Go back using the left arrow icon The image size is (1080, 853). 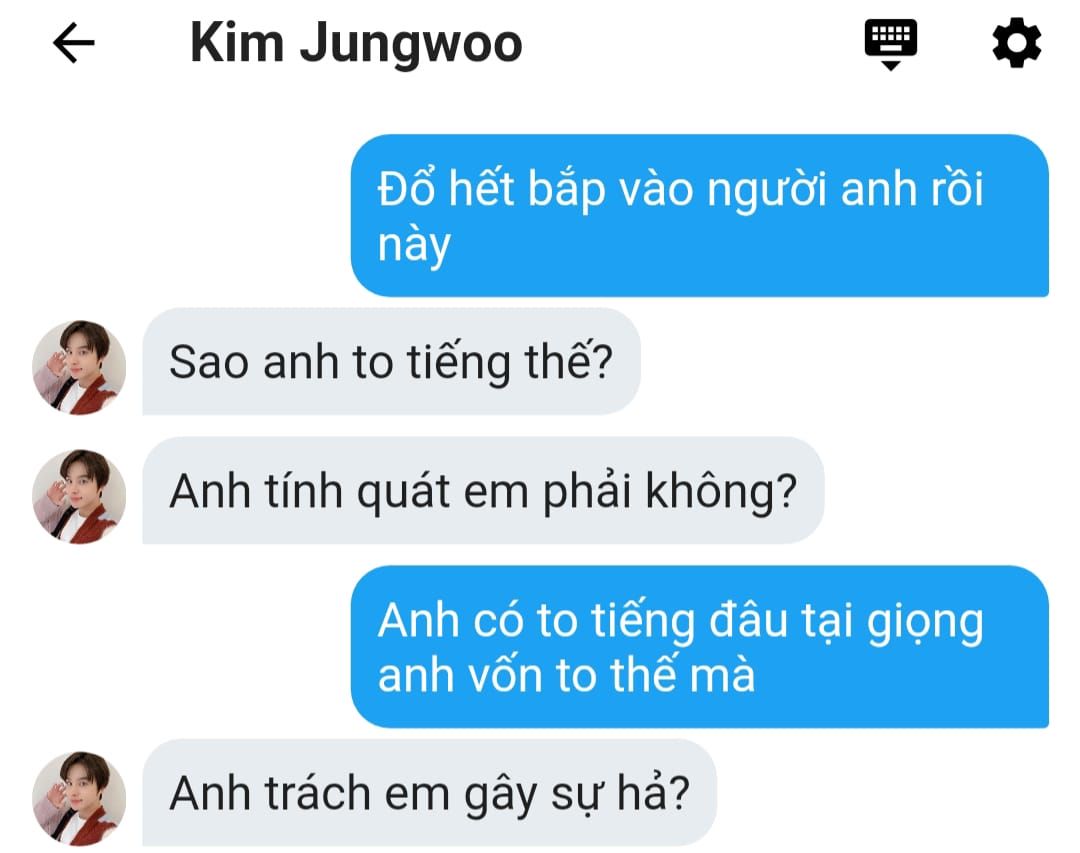tap(74, 43)
